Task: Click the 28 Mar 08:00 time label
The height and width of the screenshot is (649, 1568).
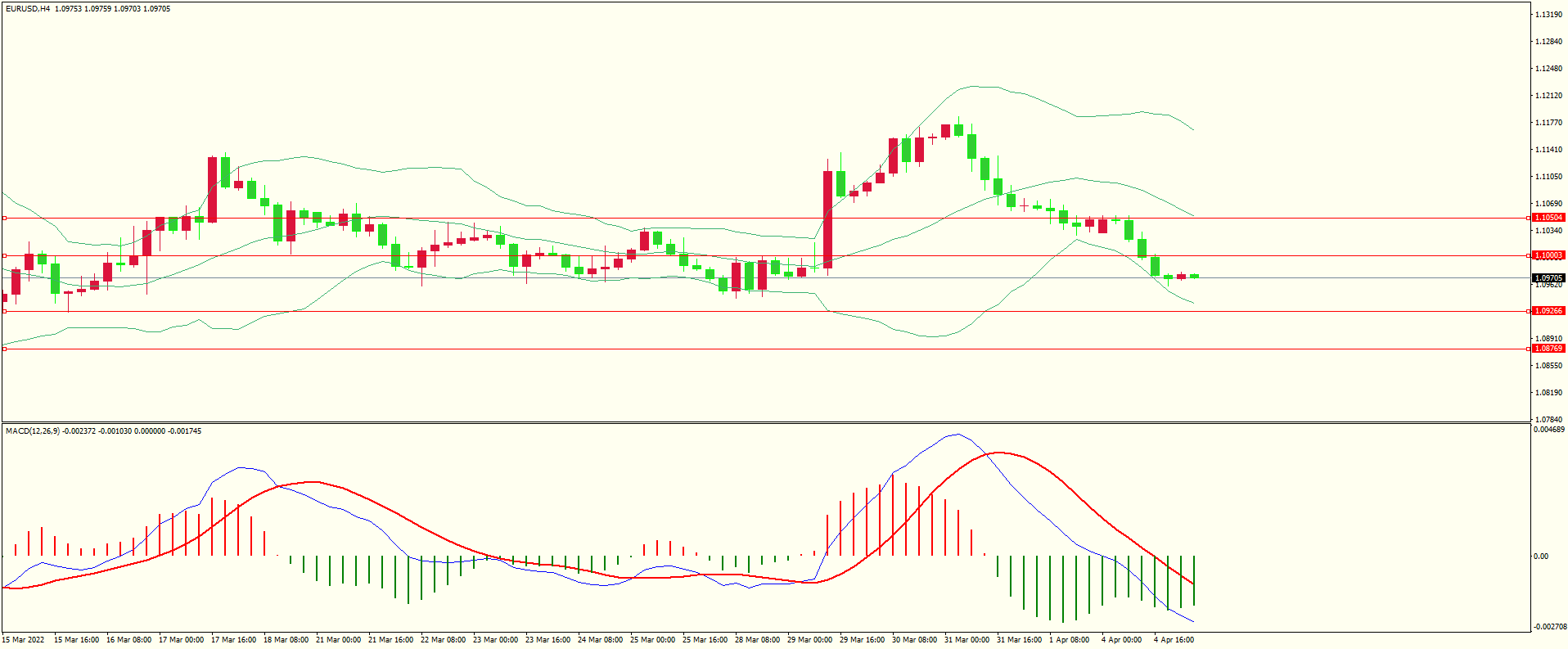Action: 757,640
